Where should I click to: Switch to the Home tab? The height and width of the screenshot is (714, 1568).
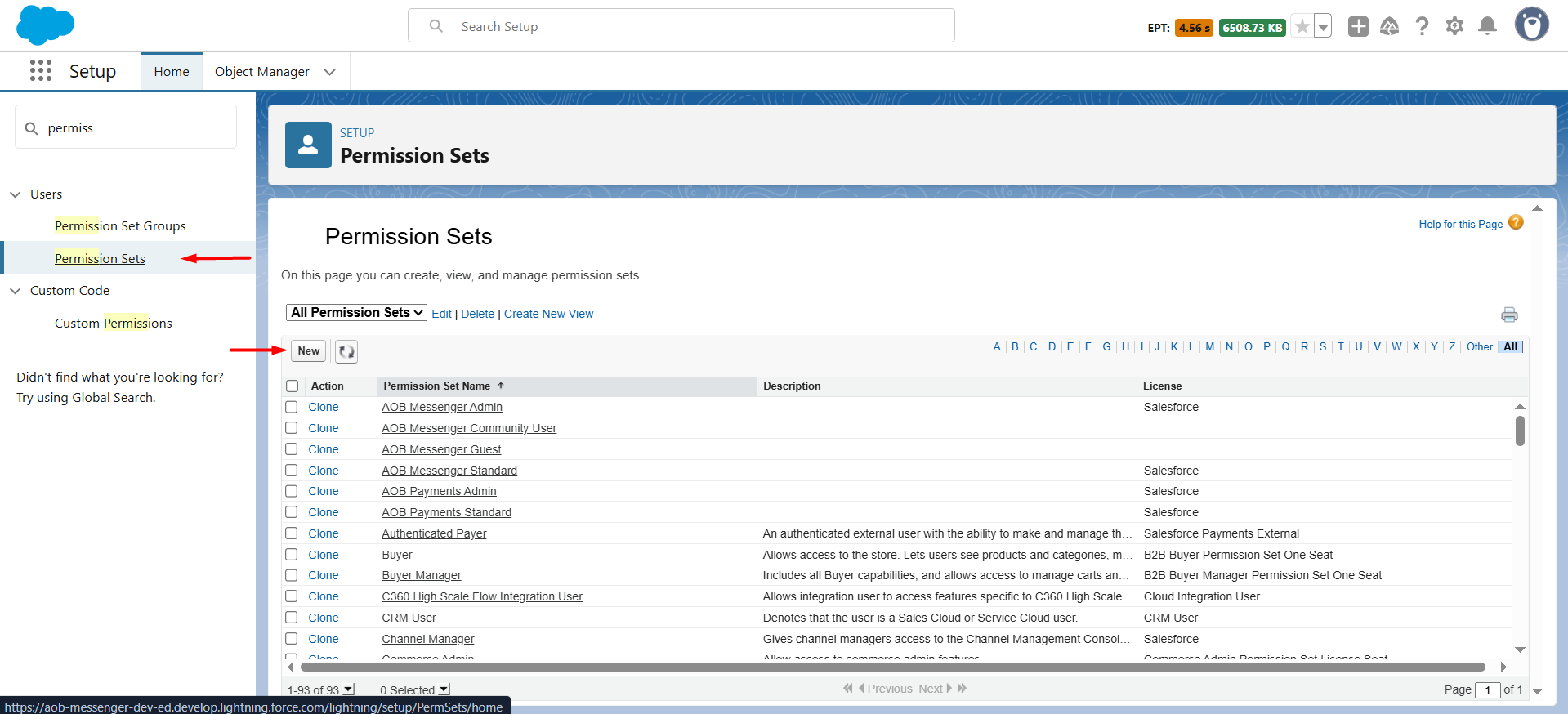click(x=172, y=72)
